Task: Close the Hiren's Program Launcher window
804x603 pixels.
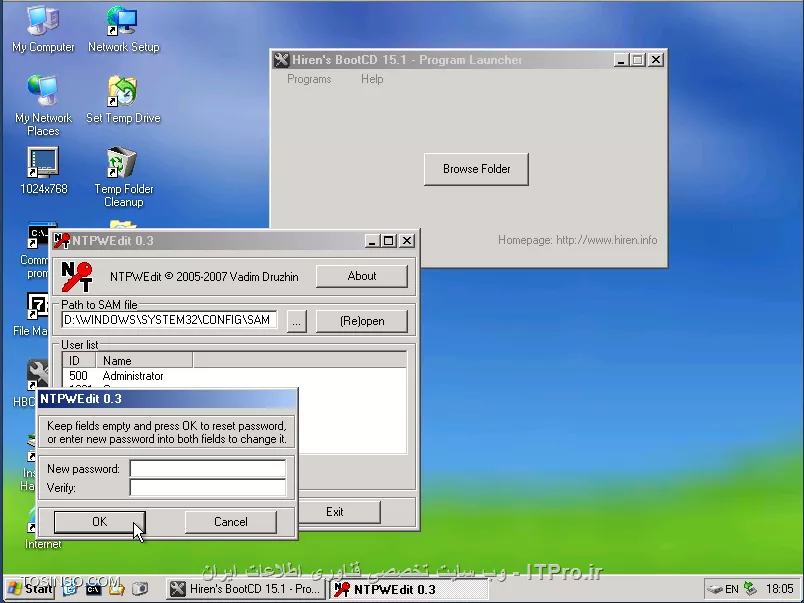Action: 656,60
